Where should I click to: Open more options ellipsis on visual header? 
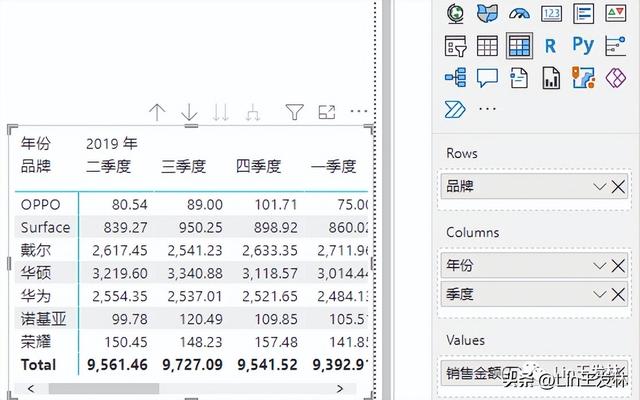pyautogui.click(x=359, y=111)
